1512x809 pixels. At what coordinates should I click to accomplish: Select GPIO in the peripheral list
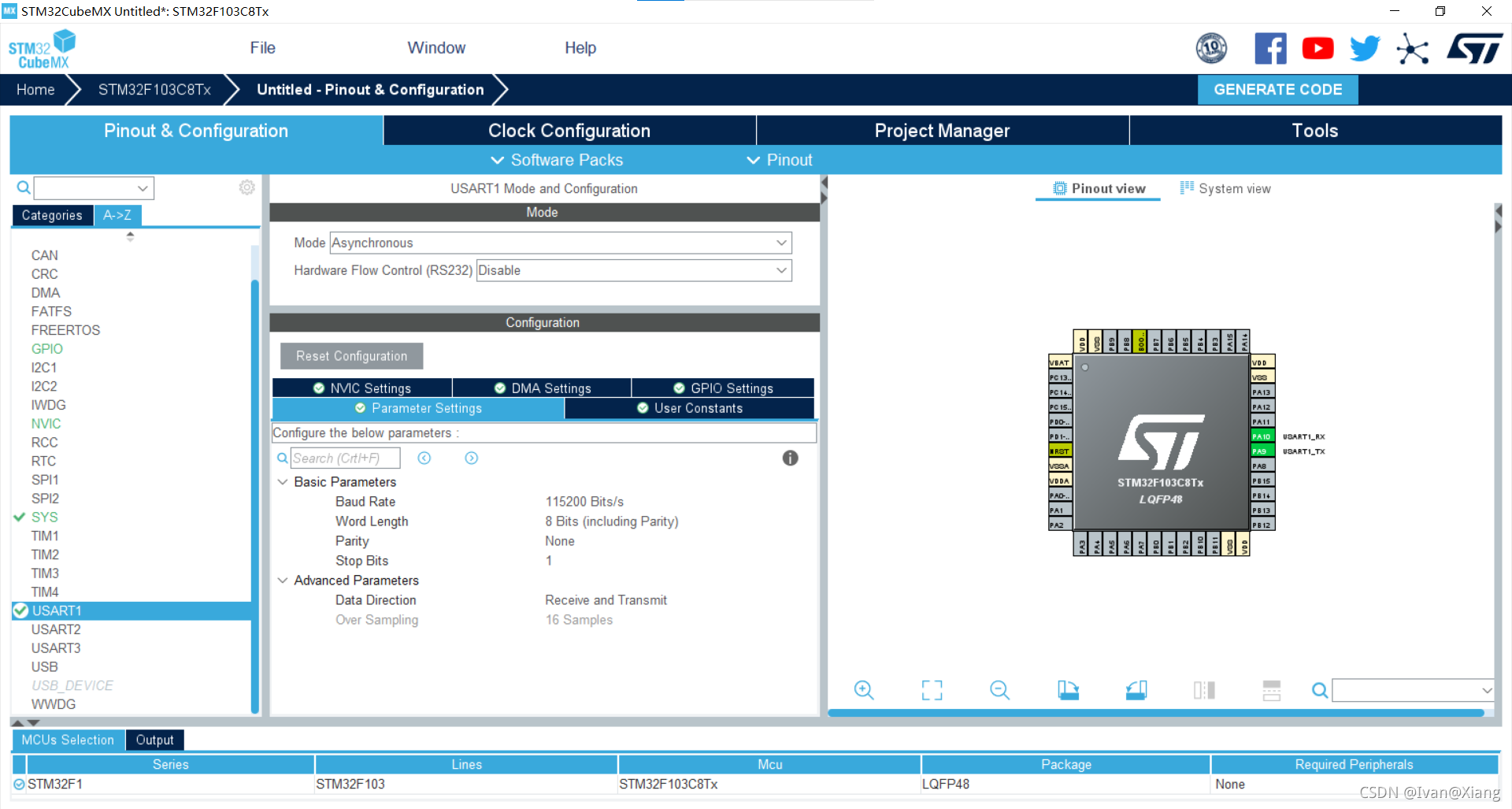(x=47, y=349)
